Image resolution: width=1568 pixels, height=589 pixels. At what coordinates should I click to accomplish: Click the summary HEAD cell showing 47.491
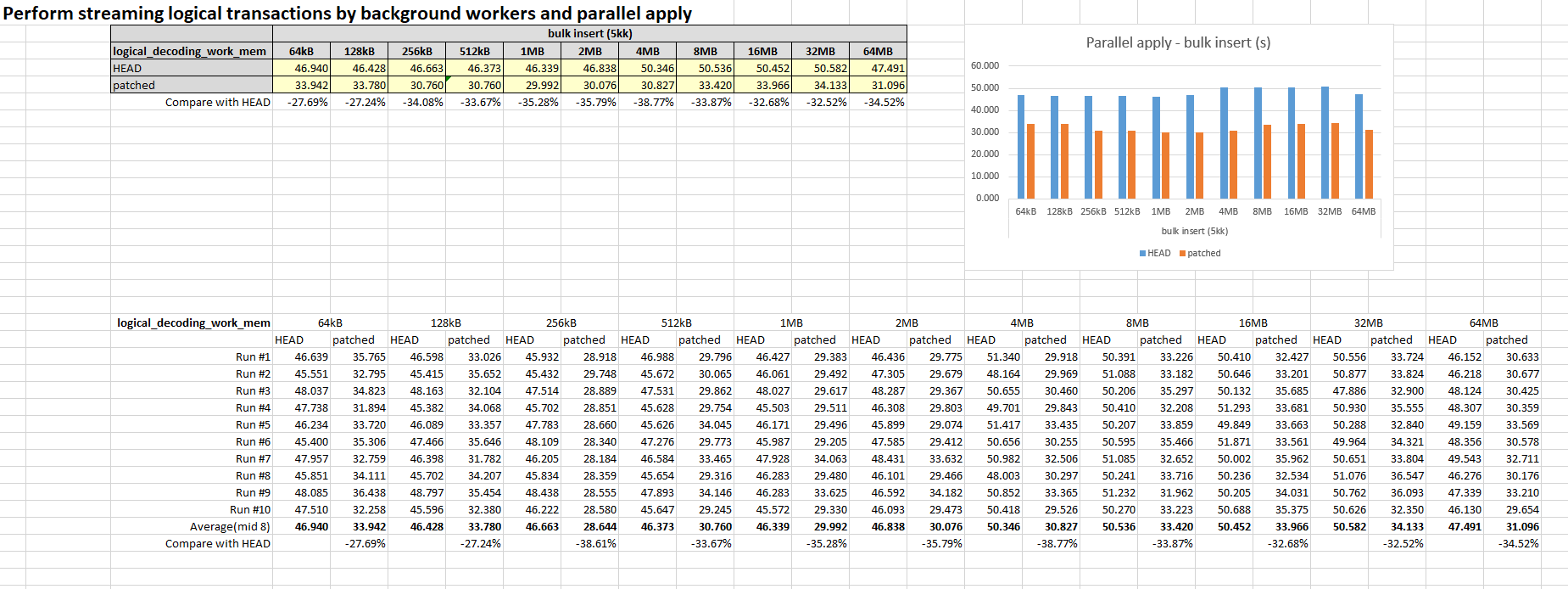[879, 69]
